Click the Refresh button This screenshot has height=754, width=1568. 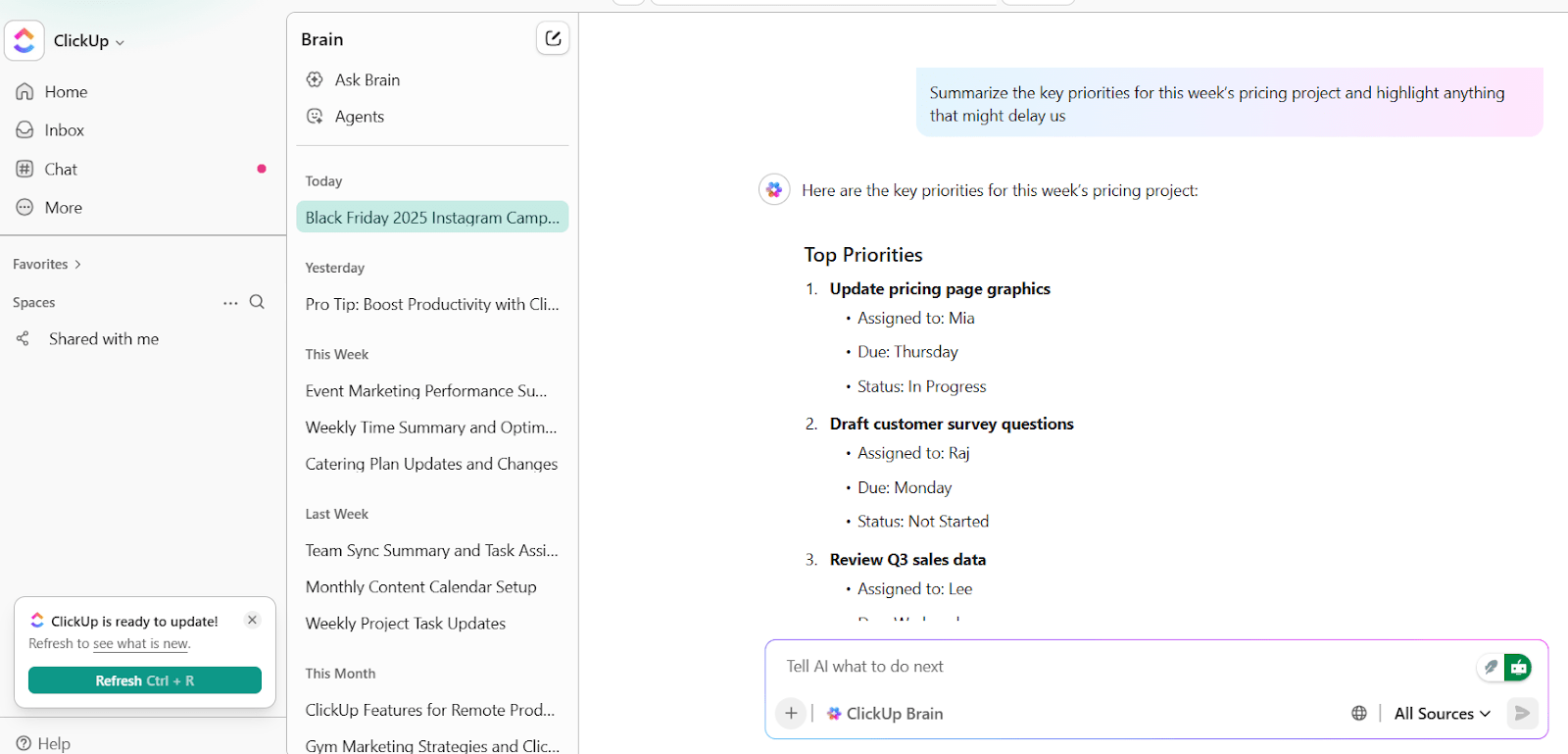tap(145, 680)
